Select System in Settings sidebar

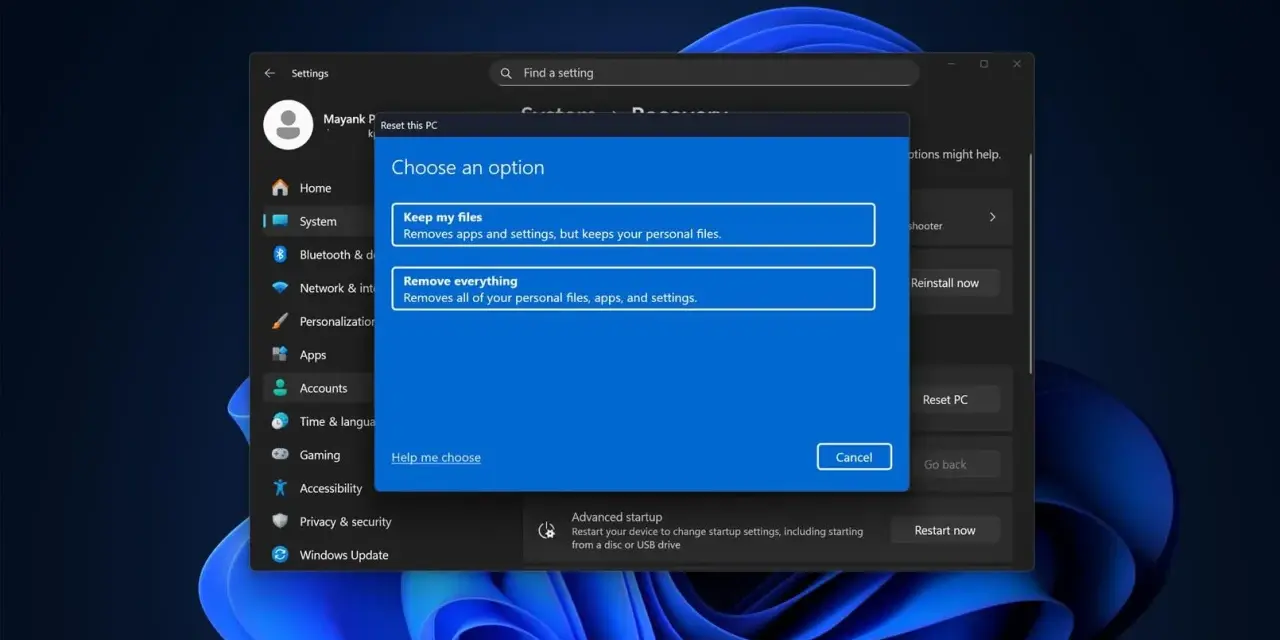[x=318, y=221]
